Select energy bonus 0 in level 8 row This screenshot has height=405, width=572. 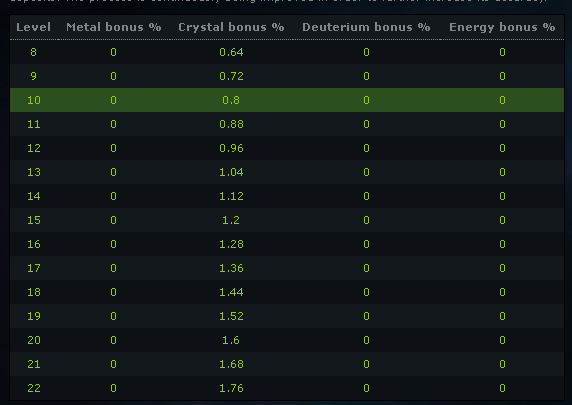[502, 52]
